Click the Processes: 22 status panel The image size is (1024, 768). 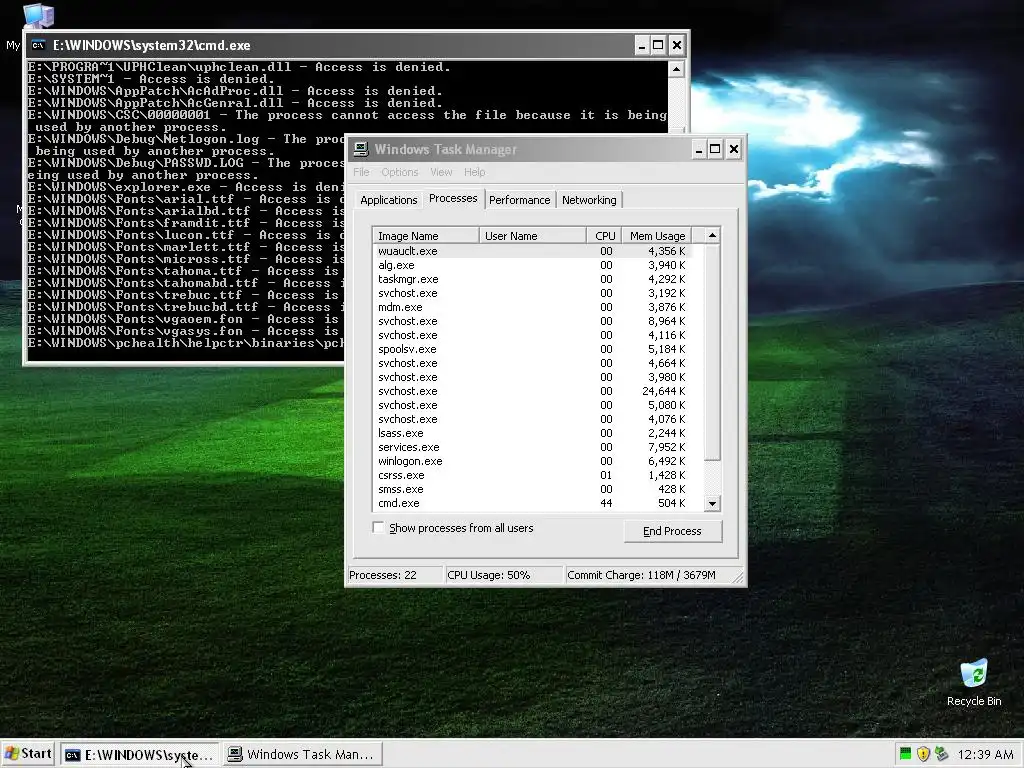pos(394,575)
